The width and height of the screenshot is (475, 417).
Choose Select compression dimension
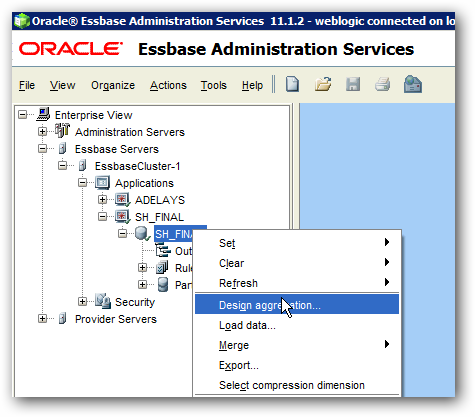297,385
